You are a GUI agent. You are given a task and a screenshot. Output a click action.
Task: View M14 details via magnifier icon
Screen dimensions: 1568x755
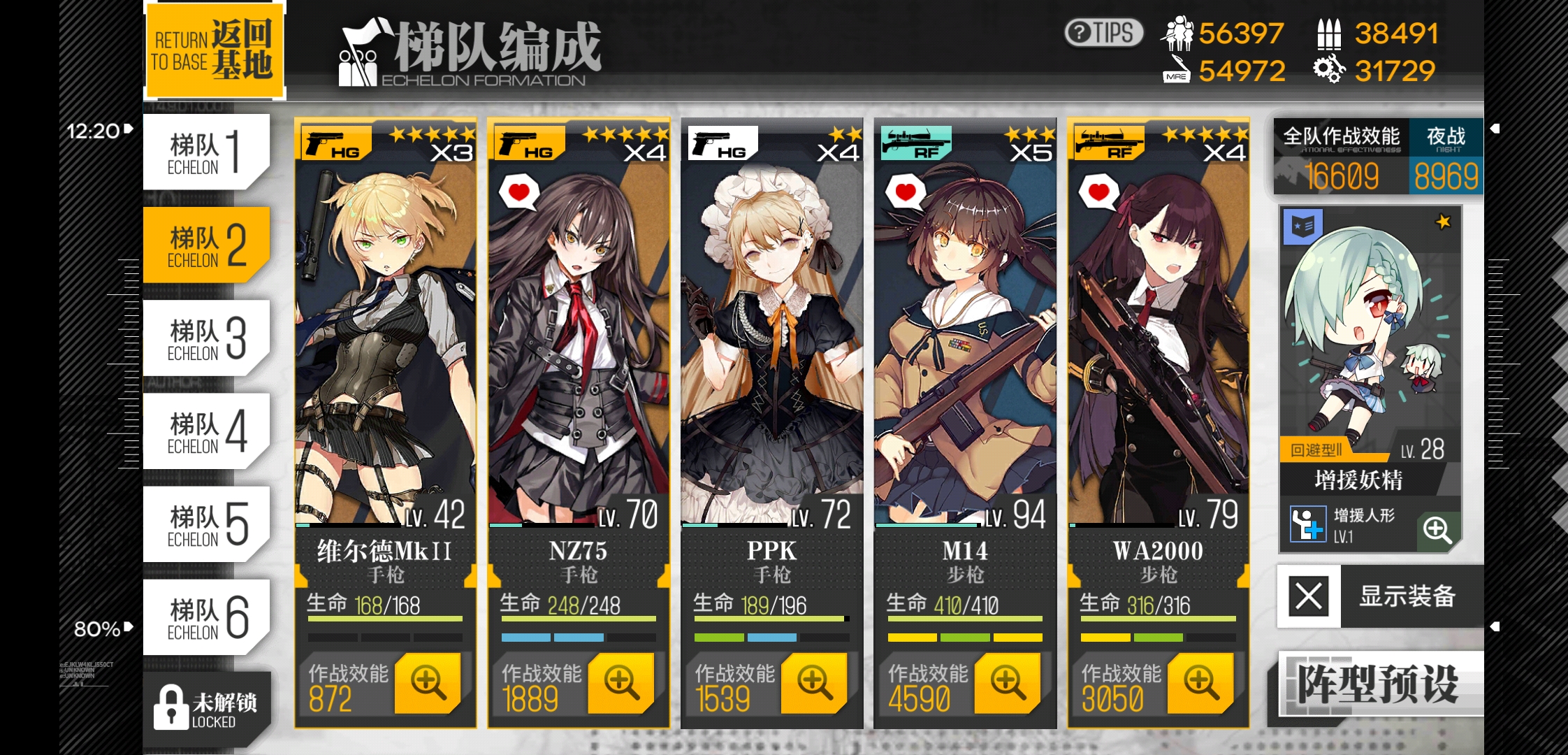tap(1008, 682)
